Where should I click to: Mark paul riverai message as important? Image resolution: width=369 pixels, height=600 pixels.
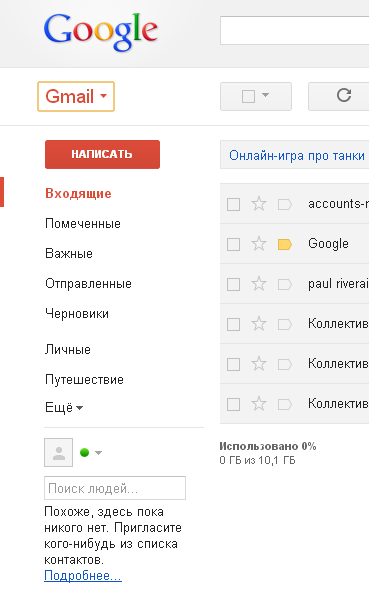(x=284, y=284)
